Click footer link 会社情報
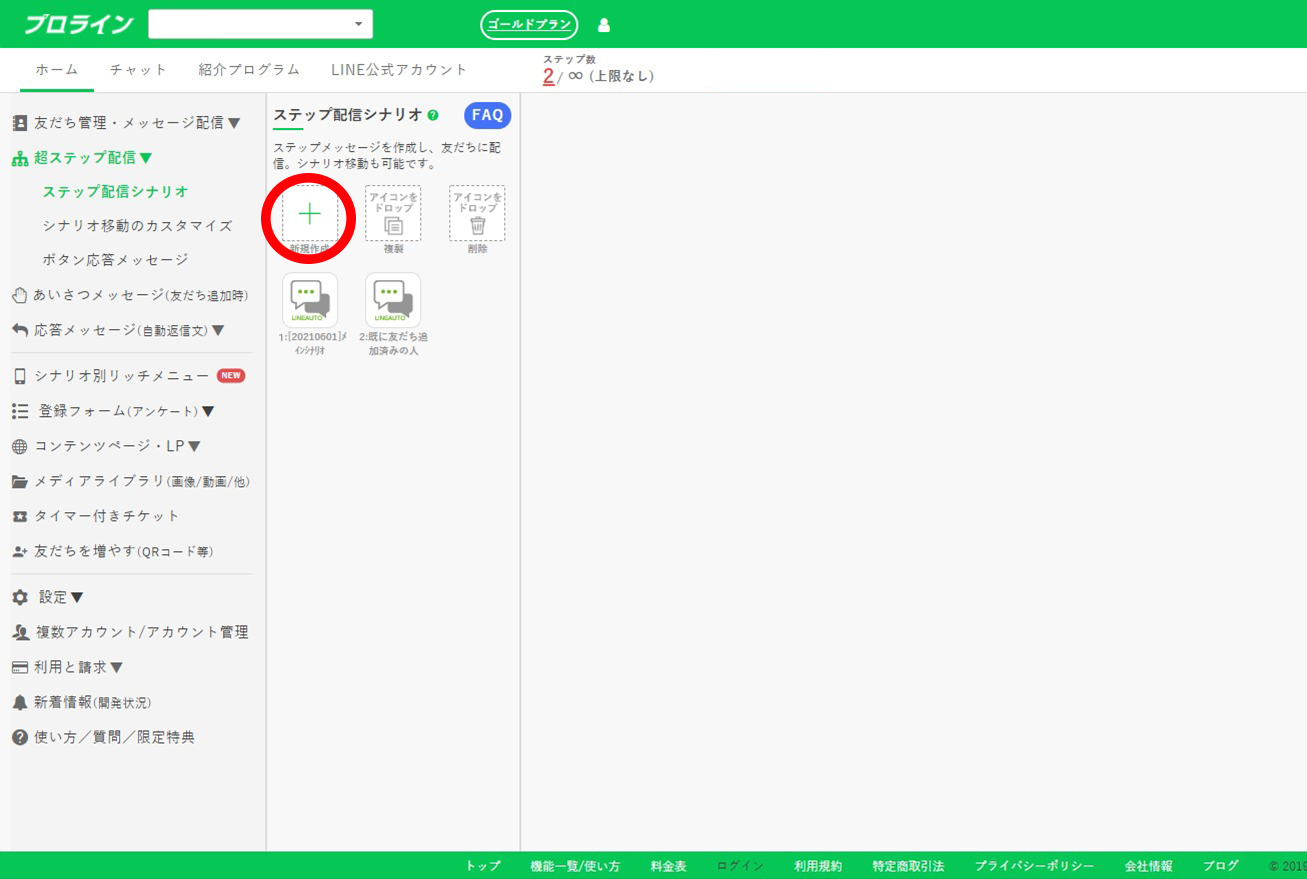This screenshot has width=1307, height=879. point(1148,866)
